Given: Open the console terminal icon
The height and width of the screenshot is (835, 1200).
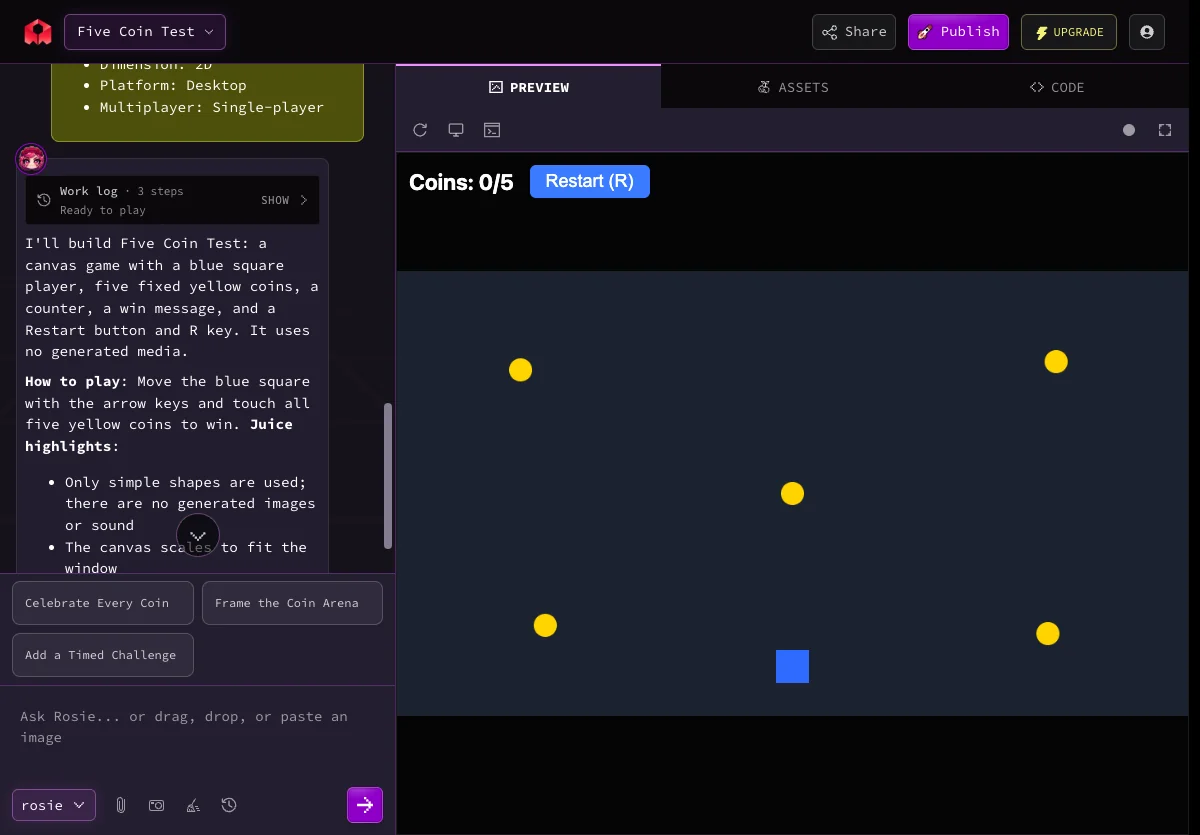Looking at the screenshot, I should pos(492,130).
